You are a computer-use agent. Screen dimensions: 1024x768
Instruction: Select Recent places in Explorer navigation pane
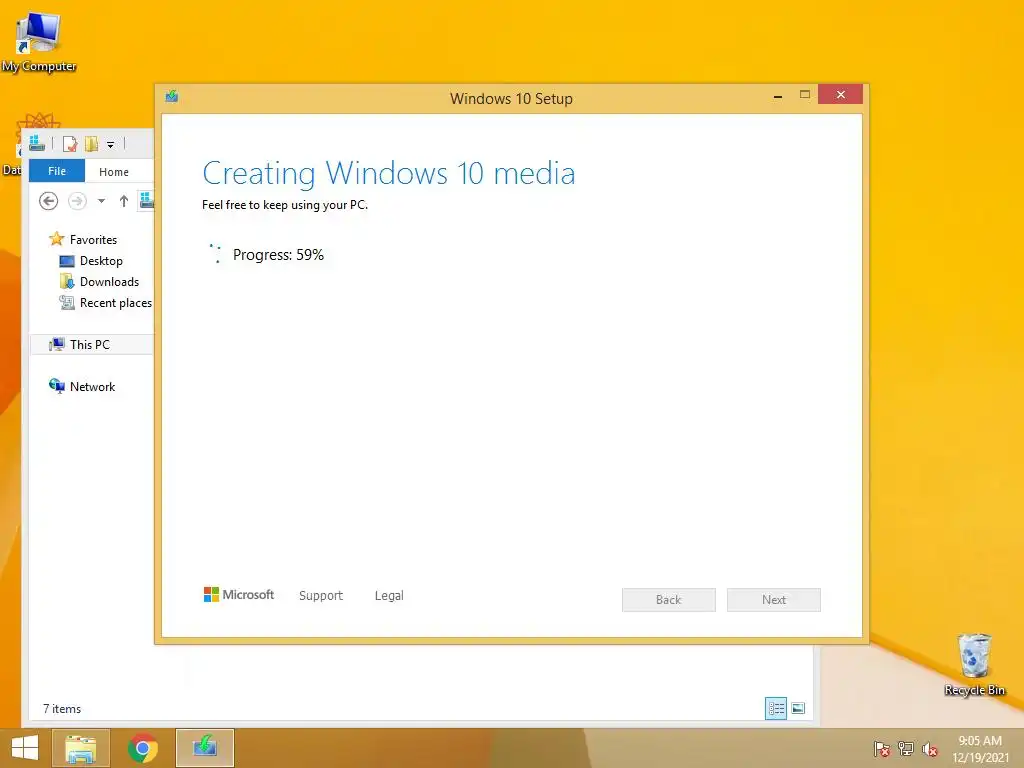(x=106, y=302)
